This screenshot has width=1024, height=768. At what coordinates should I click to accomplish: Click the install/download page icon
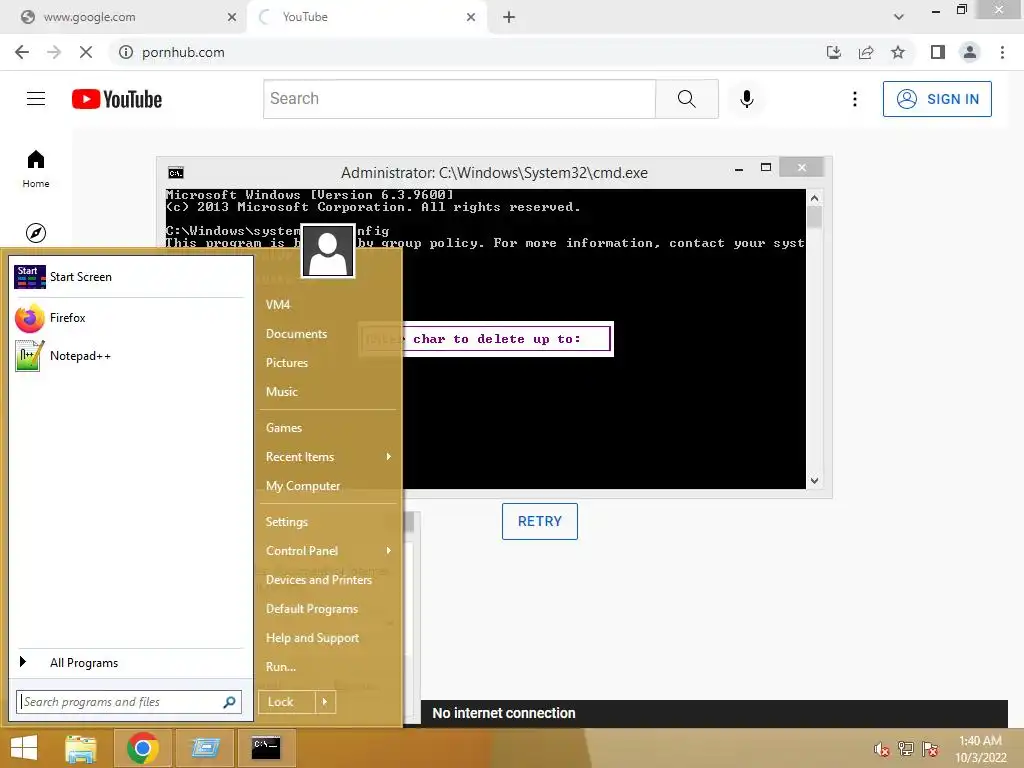[833, 52]
